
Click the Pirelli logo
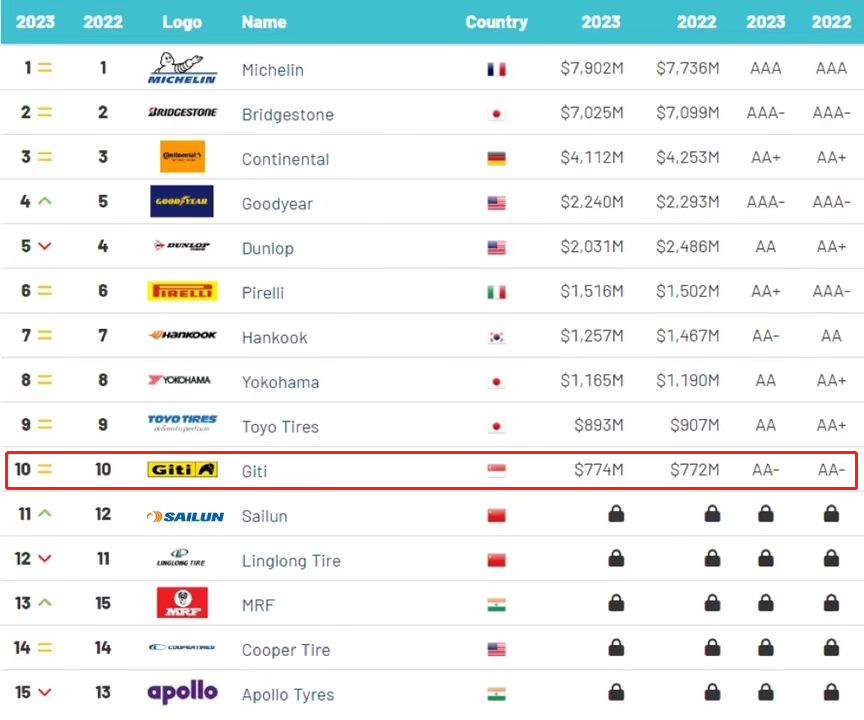tap(182, 291)
